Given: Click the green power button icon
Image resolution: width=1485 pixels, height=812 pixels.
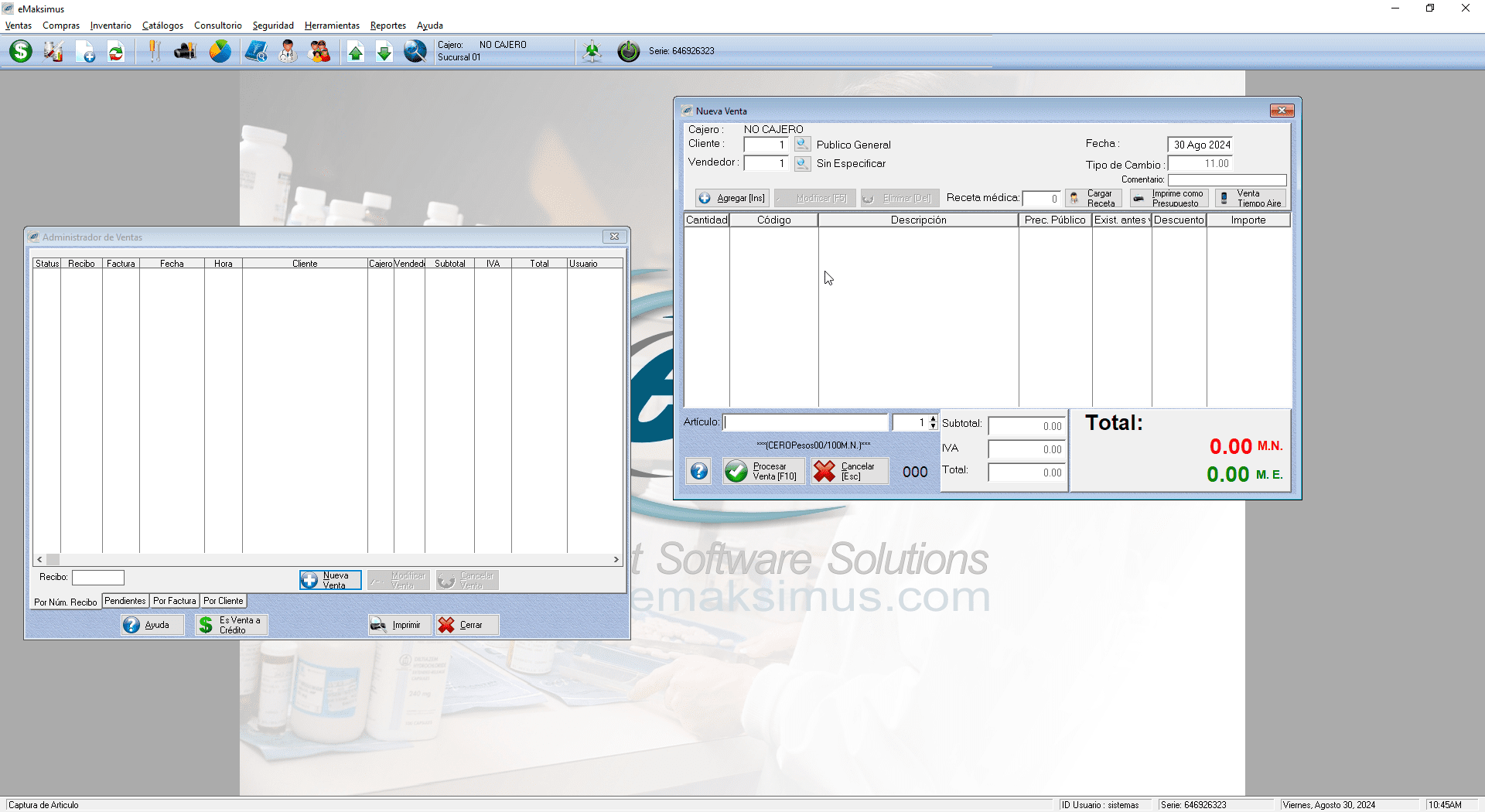Looking at the screenshot, I should pyautogui.click(x=628, y=52).
